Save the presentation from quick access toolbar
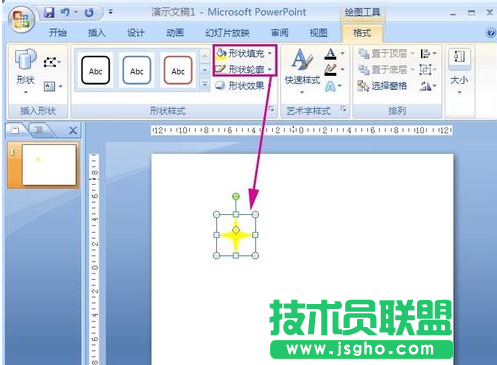Viewport: 497px width, 365px height. coord(49,13)
